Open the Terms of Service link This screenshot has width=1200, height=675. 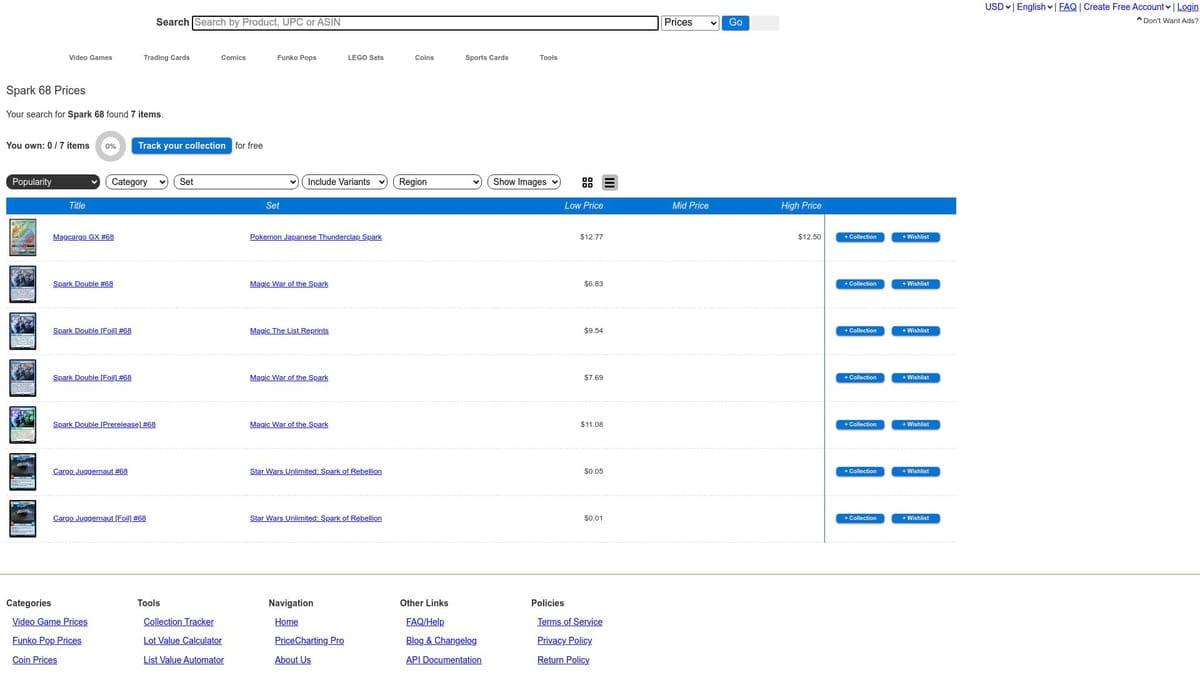(570, 622)
